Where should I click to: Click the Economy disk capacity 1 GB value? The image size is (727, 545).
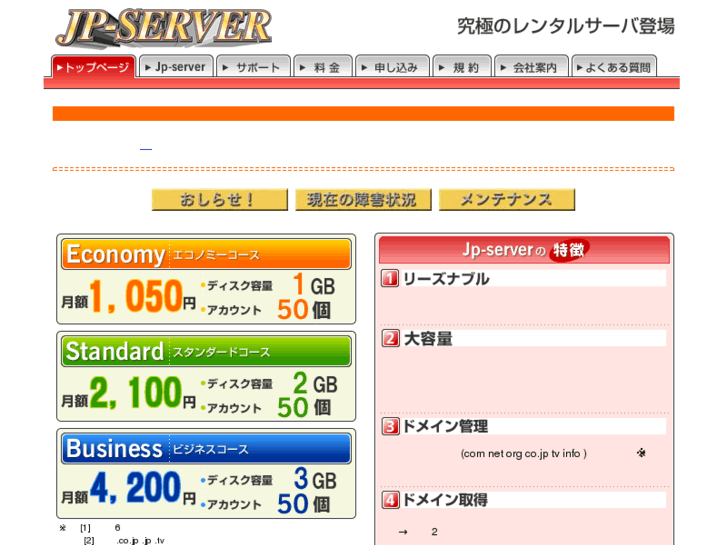point(314,284)
